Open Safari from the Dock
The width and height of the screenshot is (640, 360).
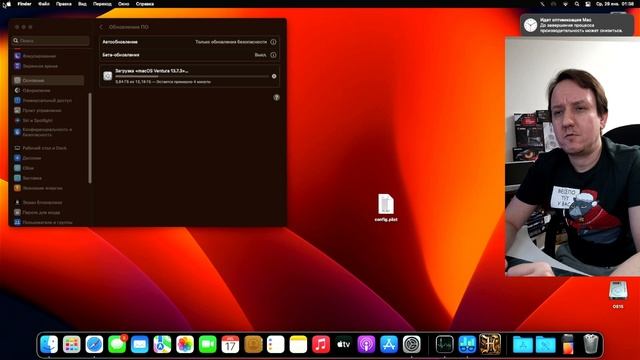[x=94, y=344]
